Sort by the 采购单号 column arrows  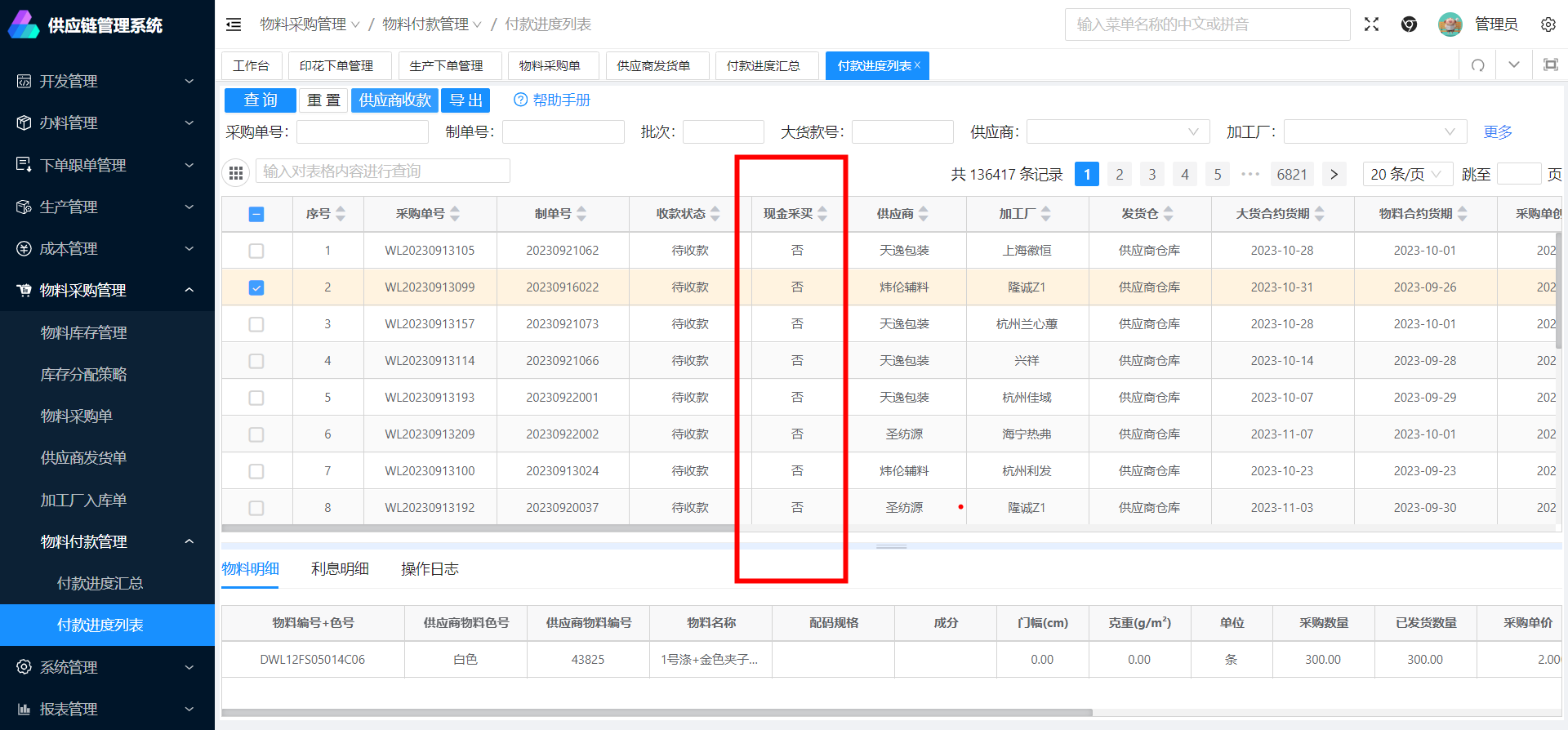[455, 214]
